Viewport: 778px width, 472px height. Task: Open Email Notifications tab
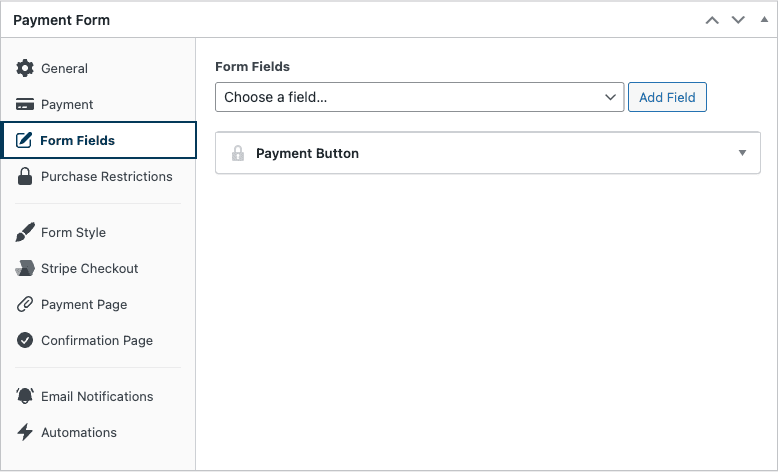98,396
